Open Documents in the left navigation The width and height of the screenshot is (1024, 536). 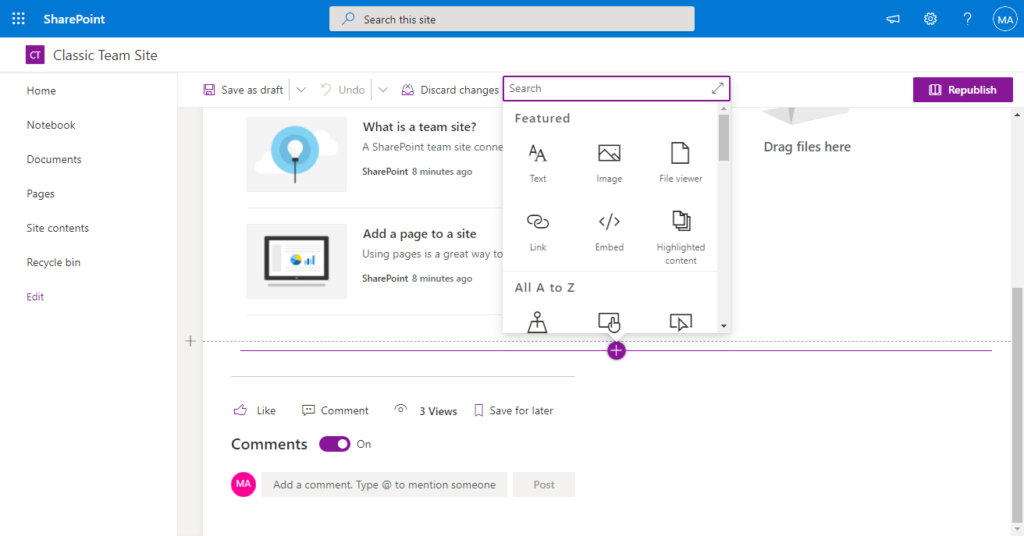pyautogui.click(x=54, y=159)
